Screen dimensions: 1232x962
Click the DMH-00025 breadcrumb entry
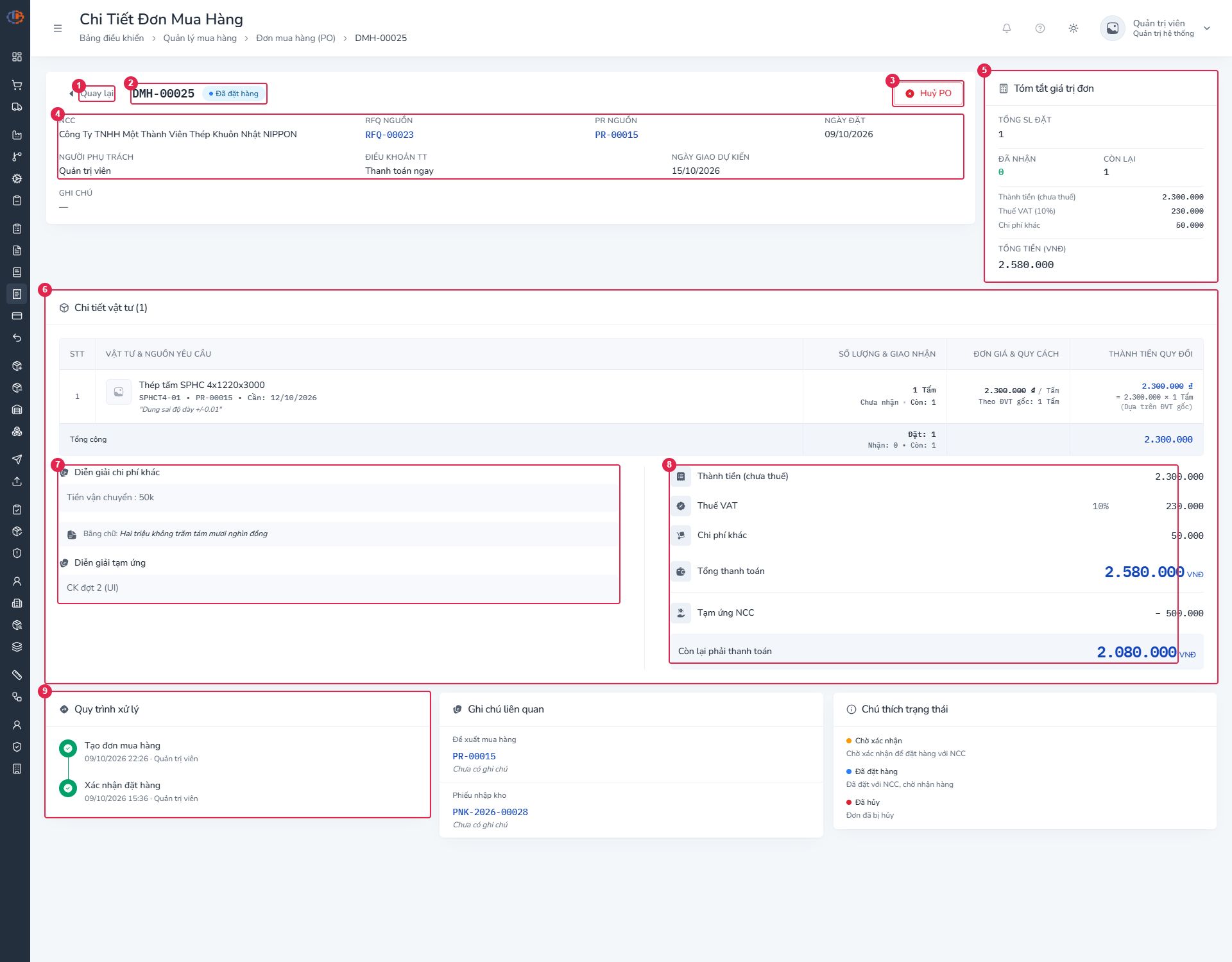pyautogui.click(x=381, y=38)
